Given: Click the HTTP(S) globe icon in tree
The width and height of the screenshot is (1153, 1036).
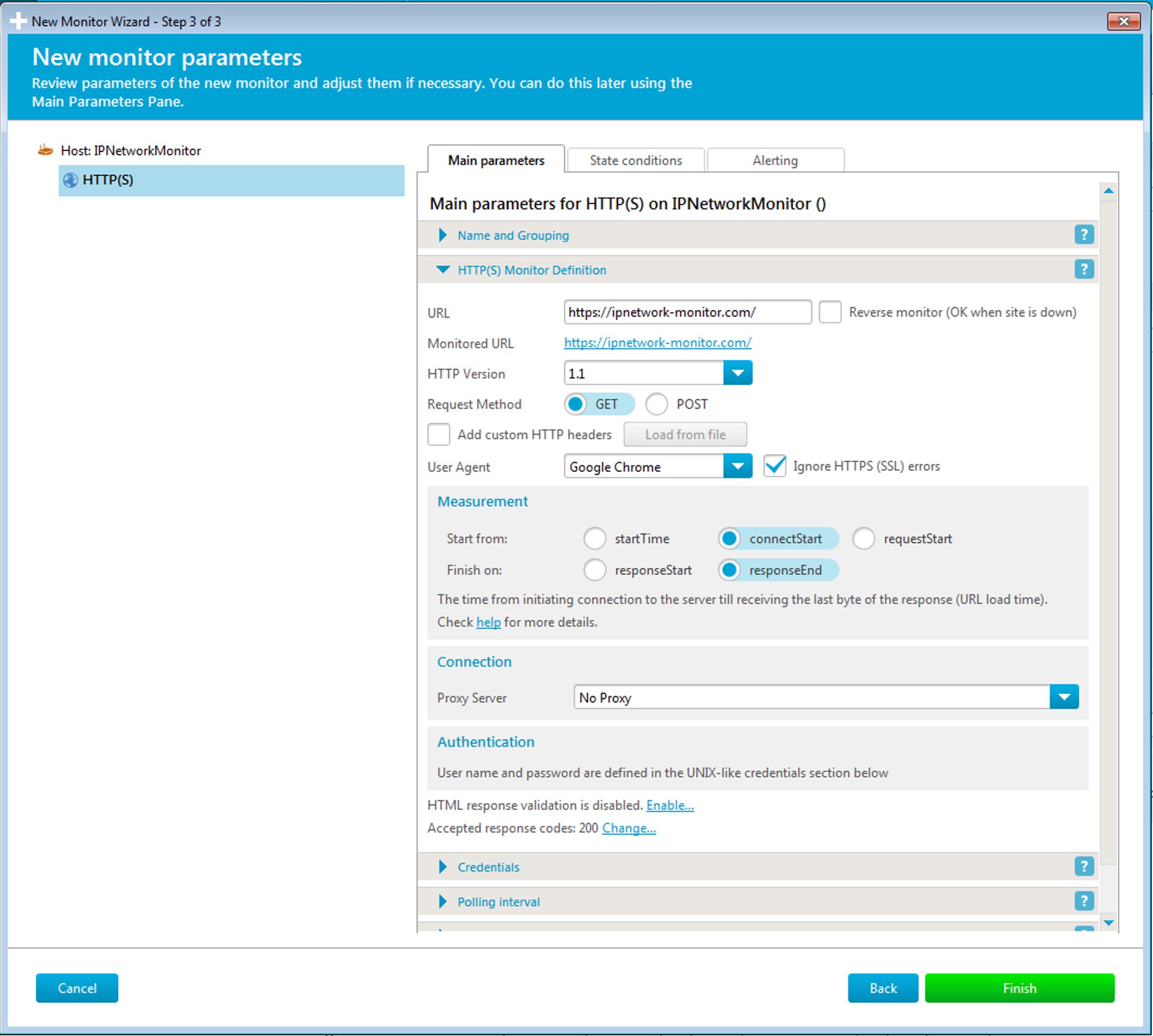Looking at the screenshot, I should (71, 180).
